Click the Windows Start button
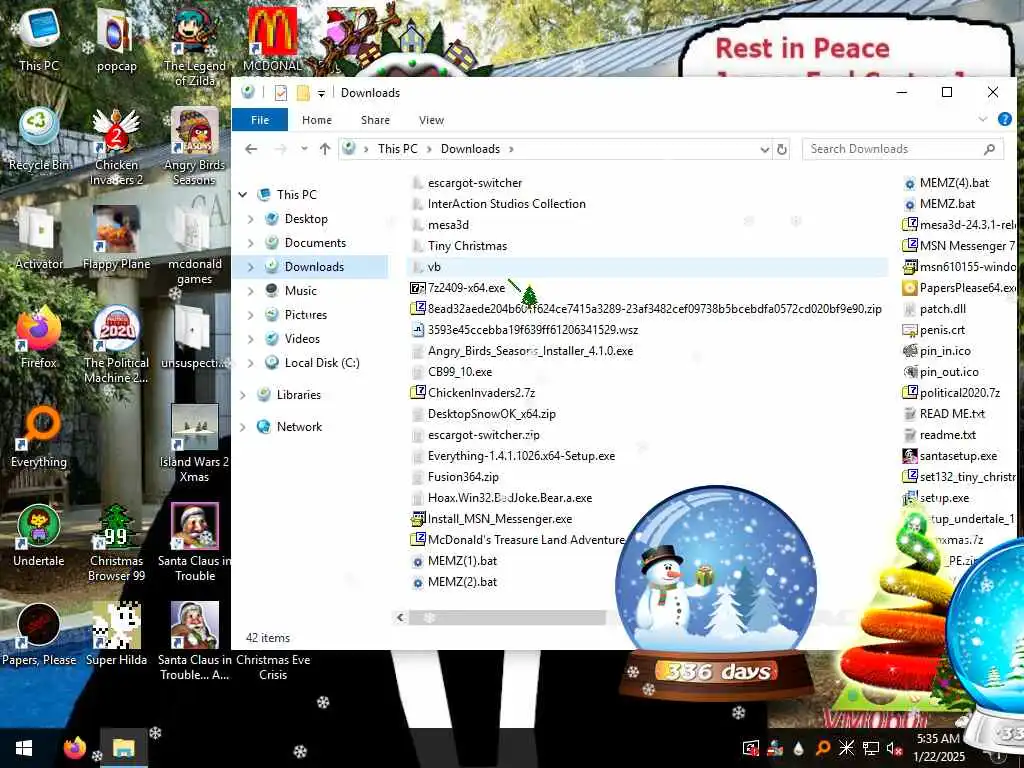This screenshot has width=1024, height=768. (x=24, y=748)
